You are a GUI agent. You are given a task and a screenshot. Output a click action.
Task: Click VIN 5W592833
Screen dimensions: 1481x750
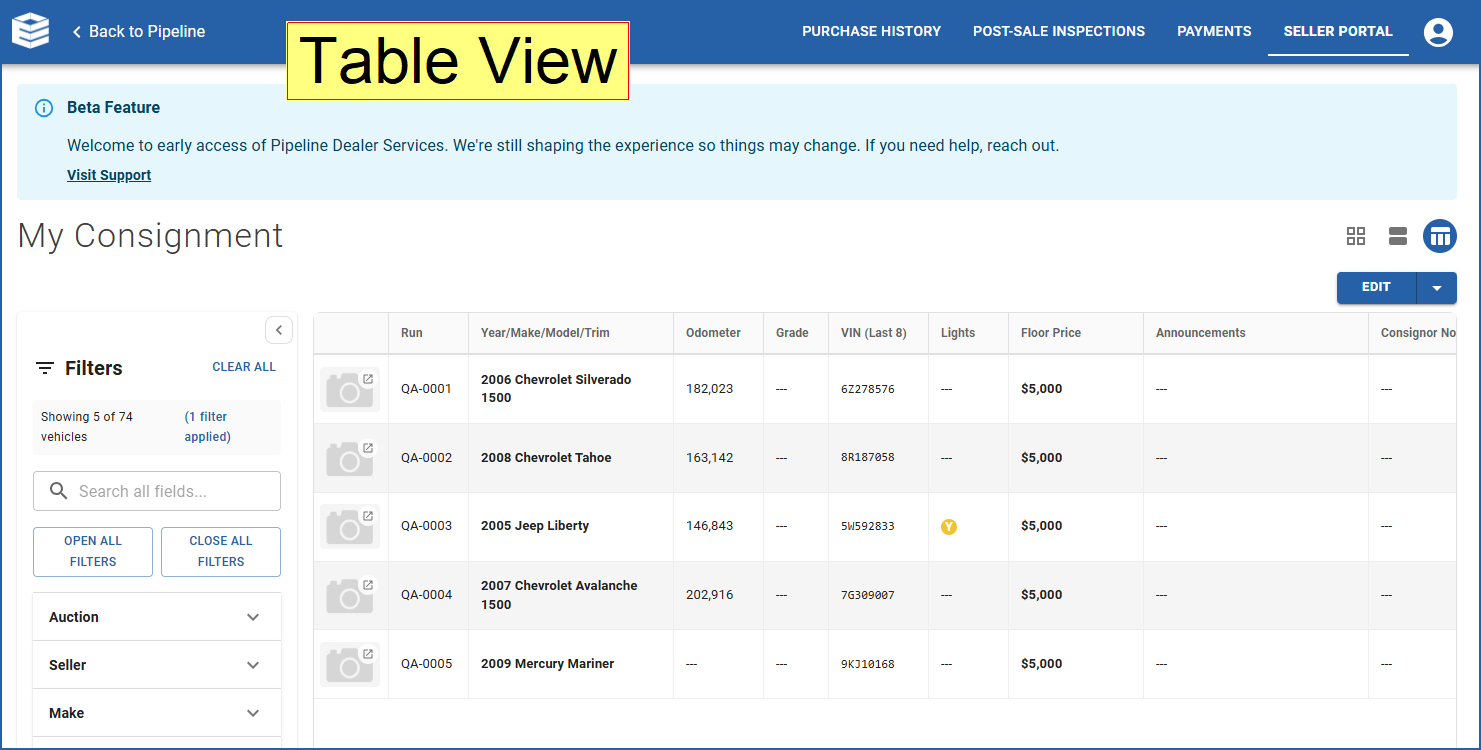868,526
